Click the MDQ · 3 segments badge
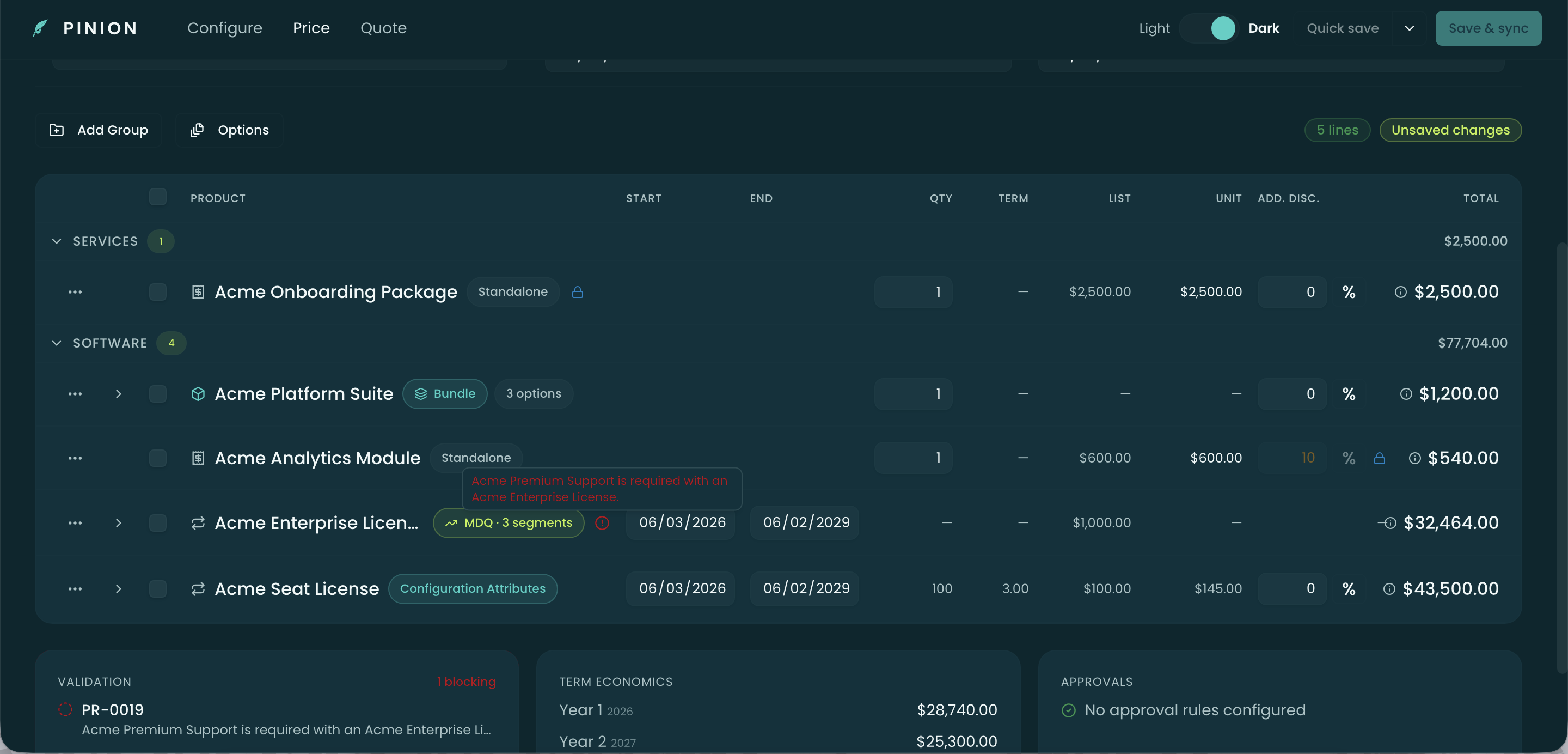The width and height of the screenshot is (1568, 754). click(509, 522)
